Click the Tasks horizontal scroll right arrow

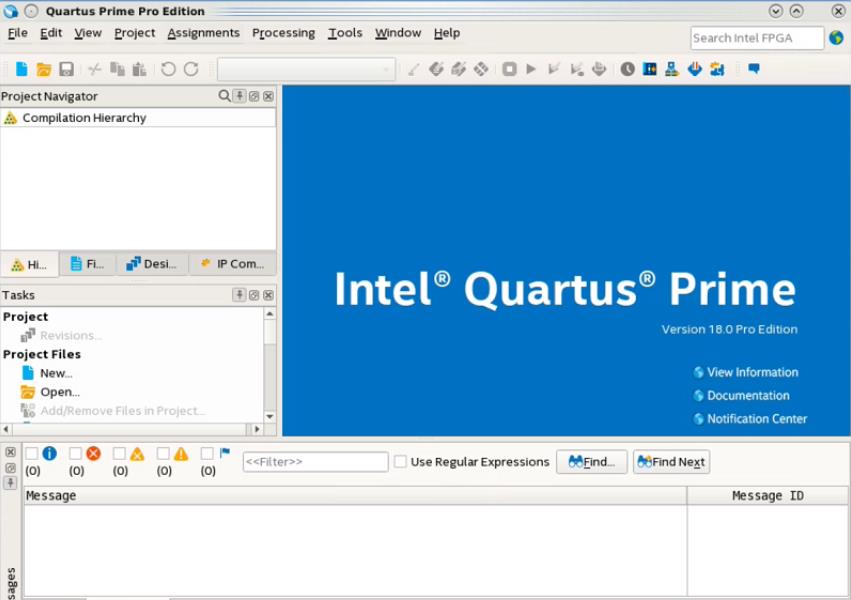(x=257, y=429)
